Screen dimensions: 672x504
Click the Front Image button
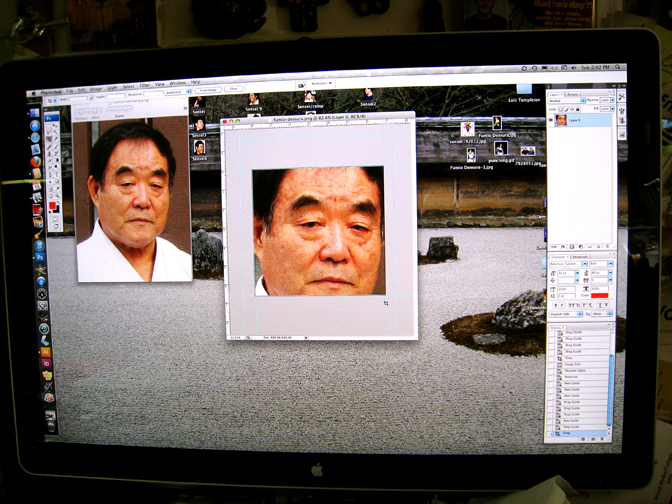208,90
